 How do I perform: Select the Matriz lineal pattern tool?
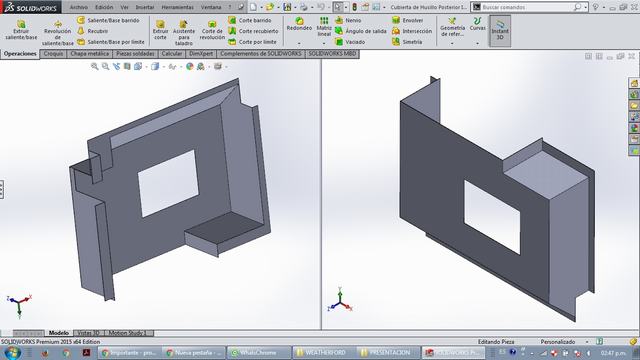tap(324, 27)
